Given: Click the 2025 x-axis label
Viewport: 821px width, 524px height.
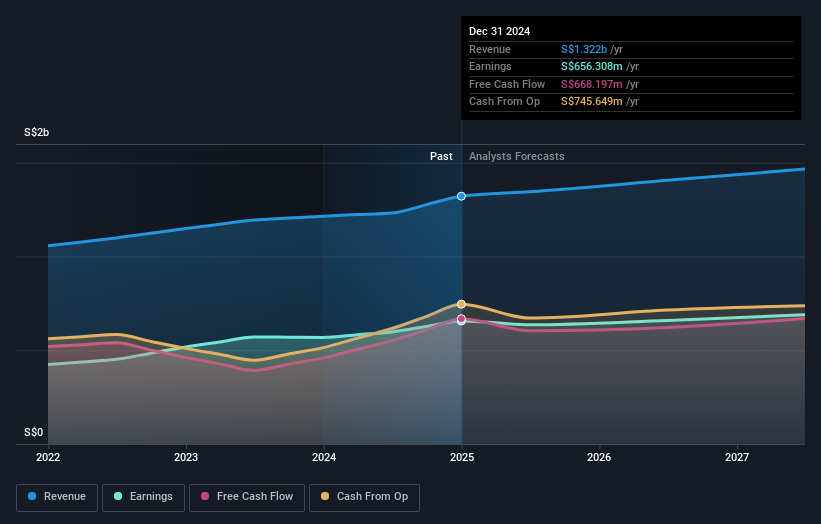Looking at the screenshot, I should (x=462, y=458).
